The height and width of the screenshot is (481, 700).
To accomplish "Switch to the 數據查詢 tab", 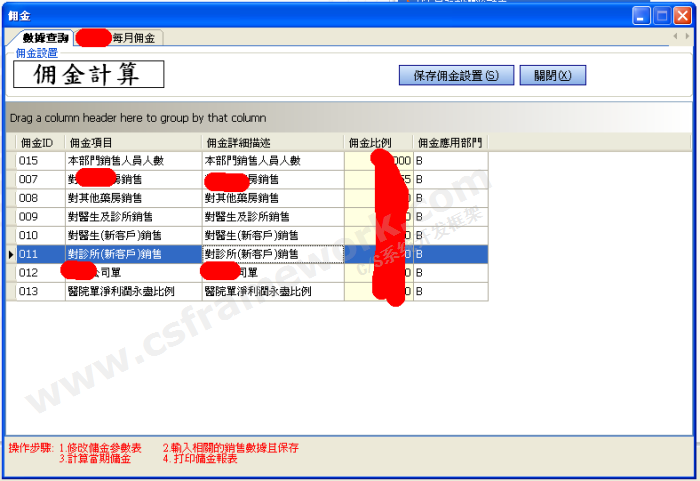I will click(45, 37).
